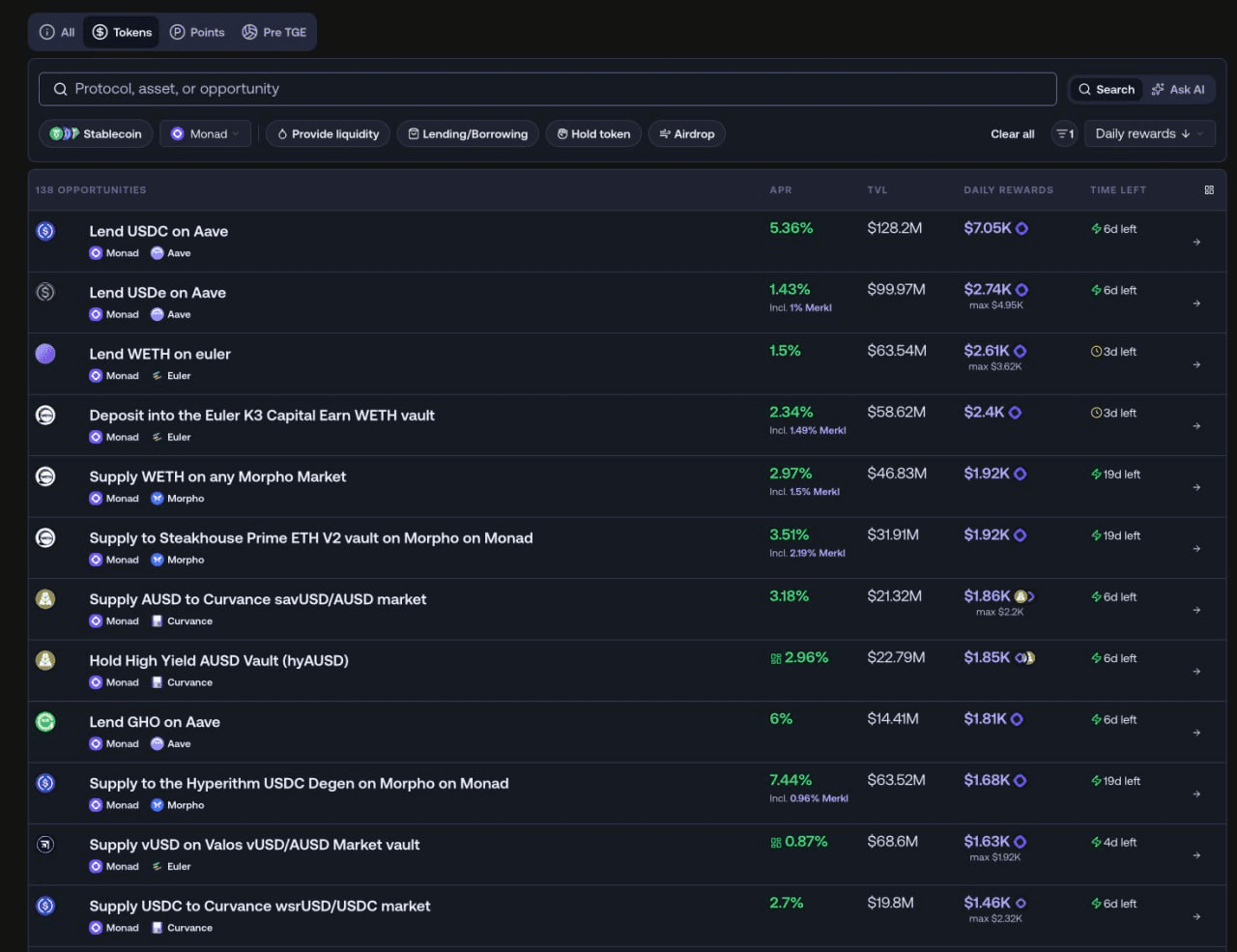Open the Points tab
1237x952 pixels.
coord(197,32)
